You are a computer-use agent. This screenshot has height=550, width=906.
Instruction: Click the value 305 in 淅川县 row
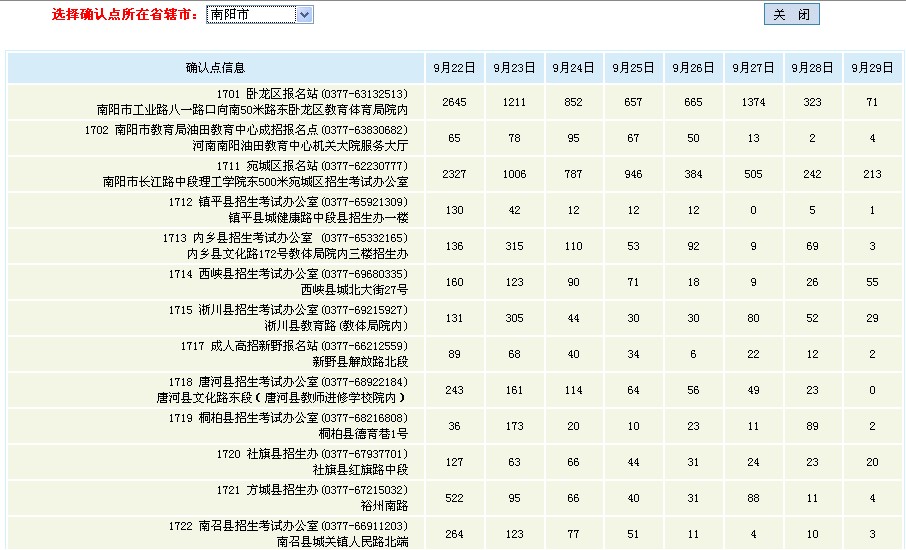click(x=514, y=318)
